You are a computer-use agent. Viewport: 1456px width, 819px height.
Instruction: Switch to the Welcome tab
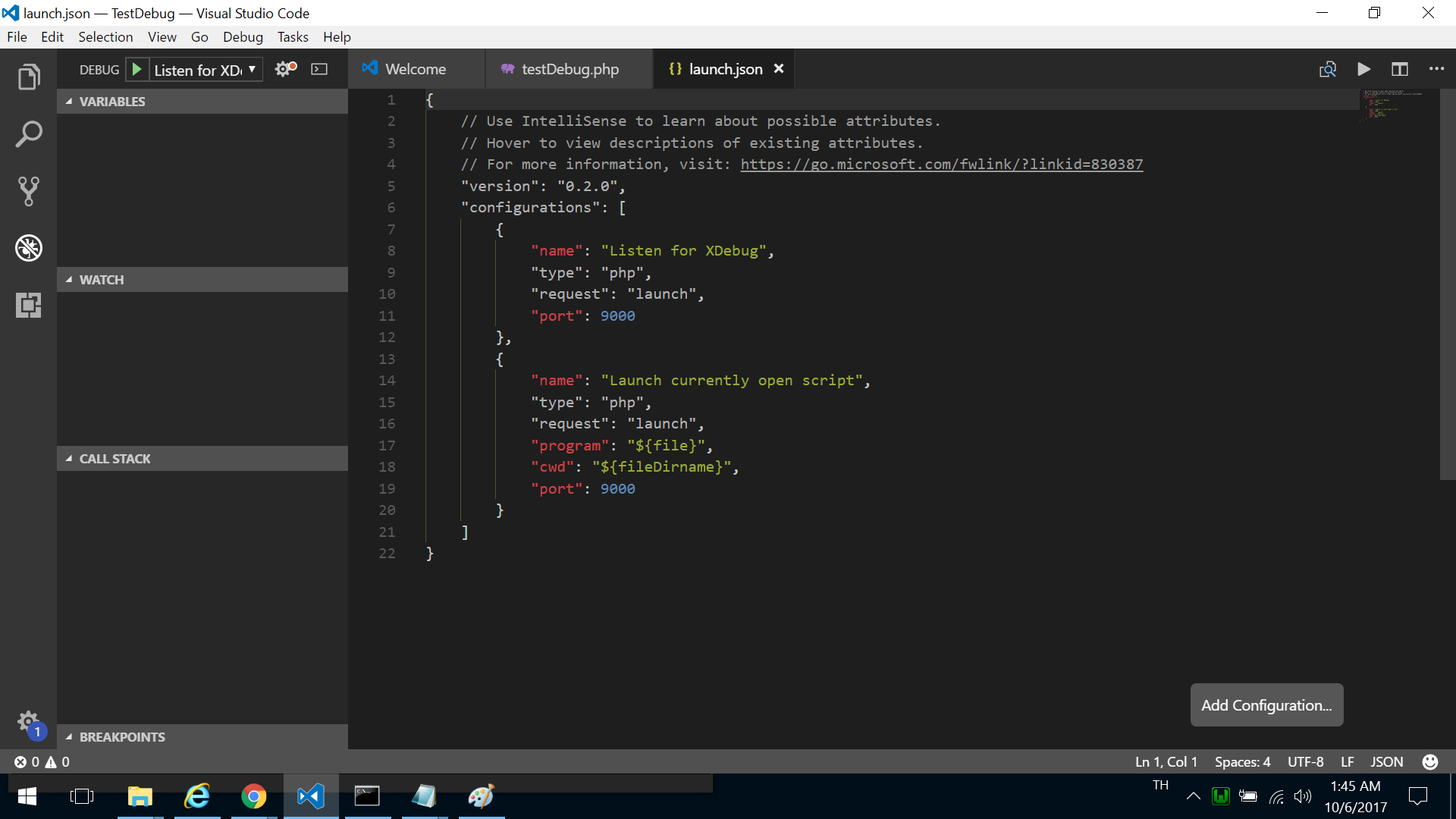coord(416,69)
